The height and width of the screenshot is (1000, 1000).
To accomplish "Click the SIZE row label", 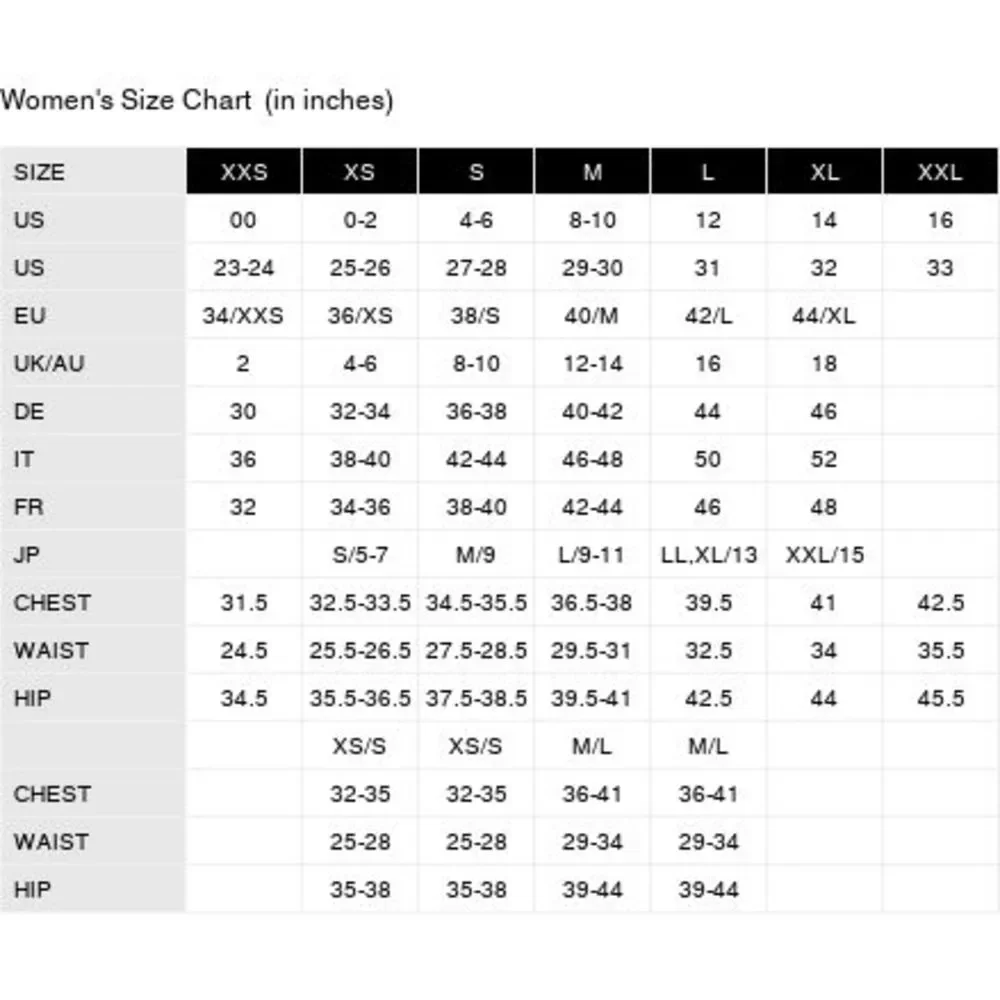I will click(x=39, y=172).
